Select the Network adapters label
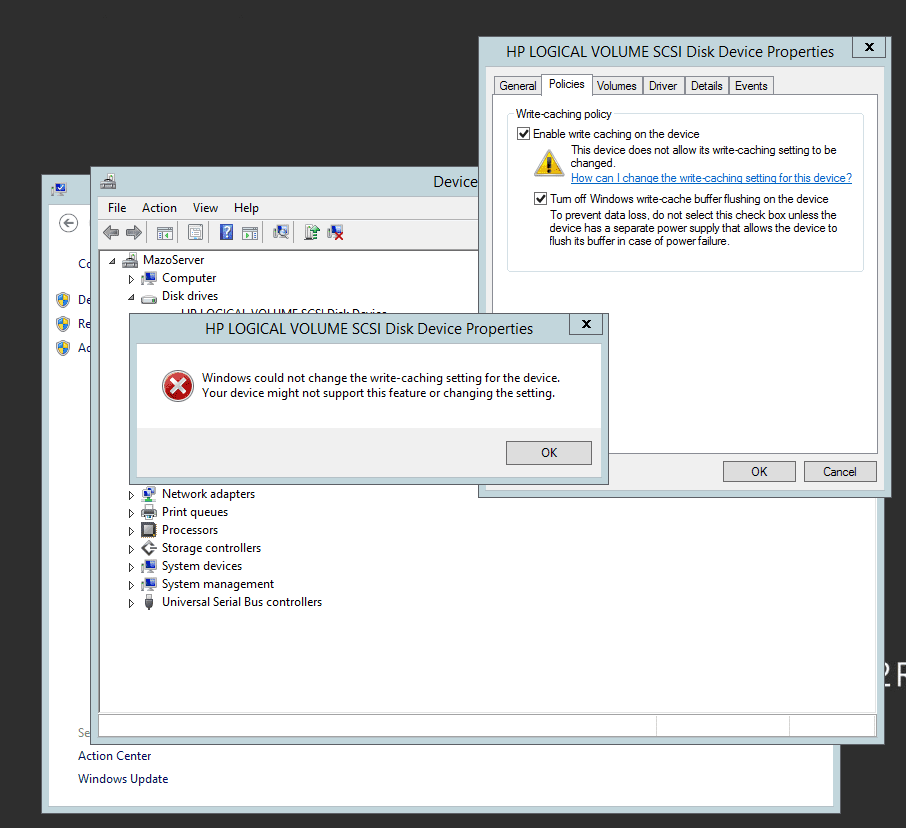The height and width of the screenshot is (828, 906). click(209, 494)
